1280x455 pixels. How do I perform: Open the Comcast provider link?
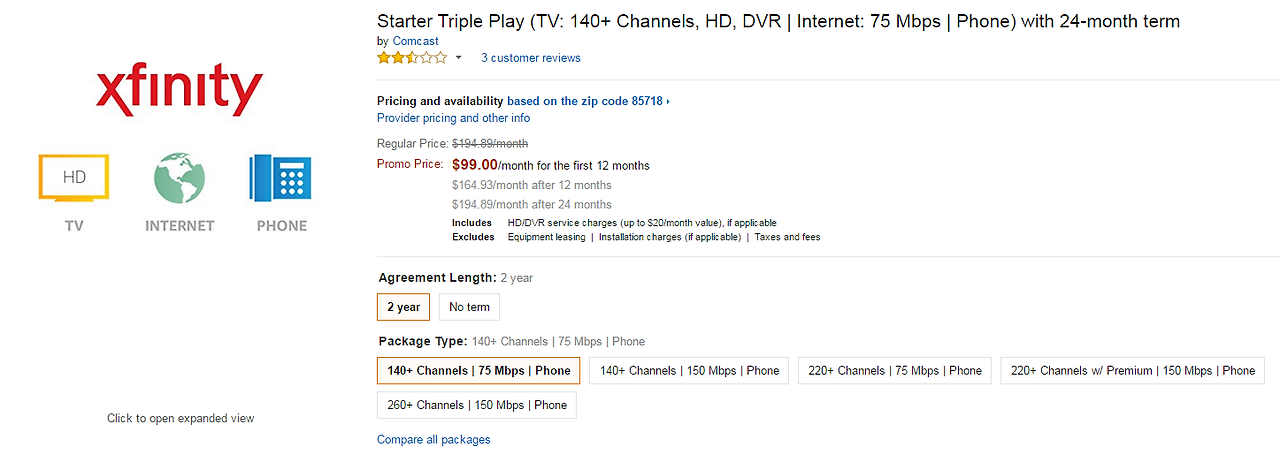[x=415, y=41]
